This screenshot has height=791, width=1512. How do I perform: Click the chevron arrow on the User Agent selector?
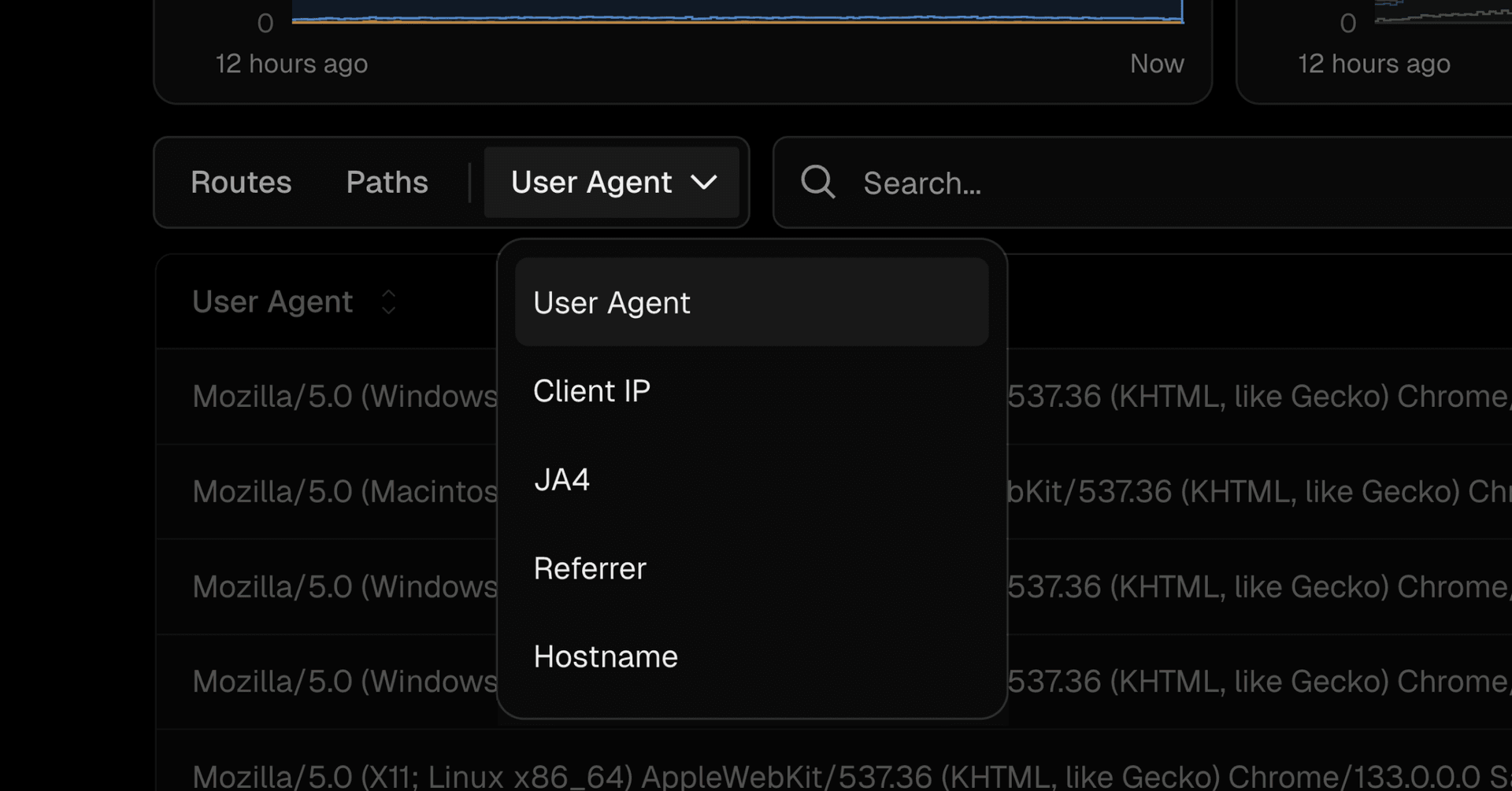coord(703,183)
